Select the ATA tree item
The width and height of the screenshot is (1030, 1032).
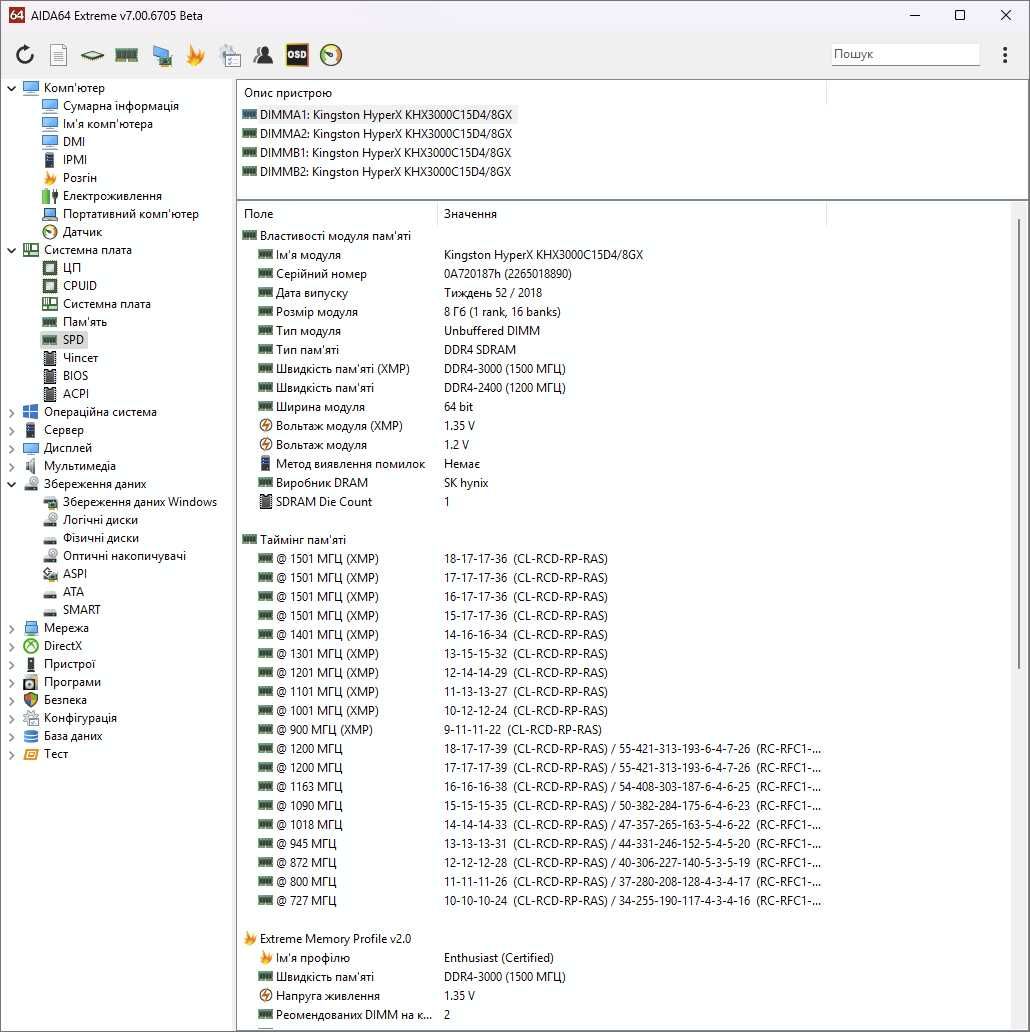(73, 592)
